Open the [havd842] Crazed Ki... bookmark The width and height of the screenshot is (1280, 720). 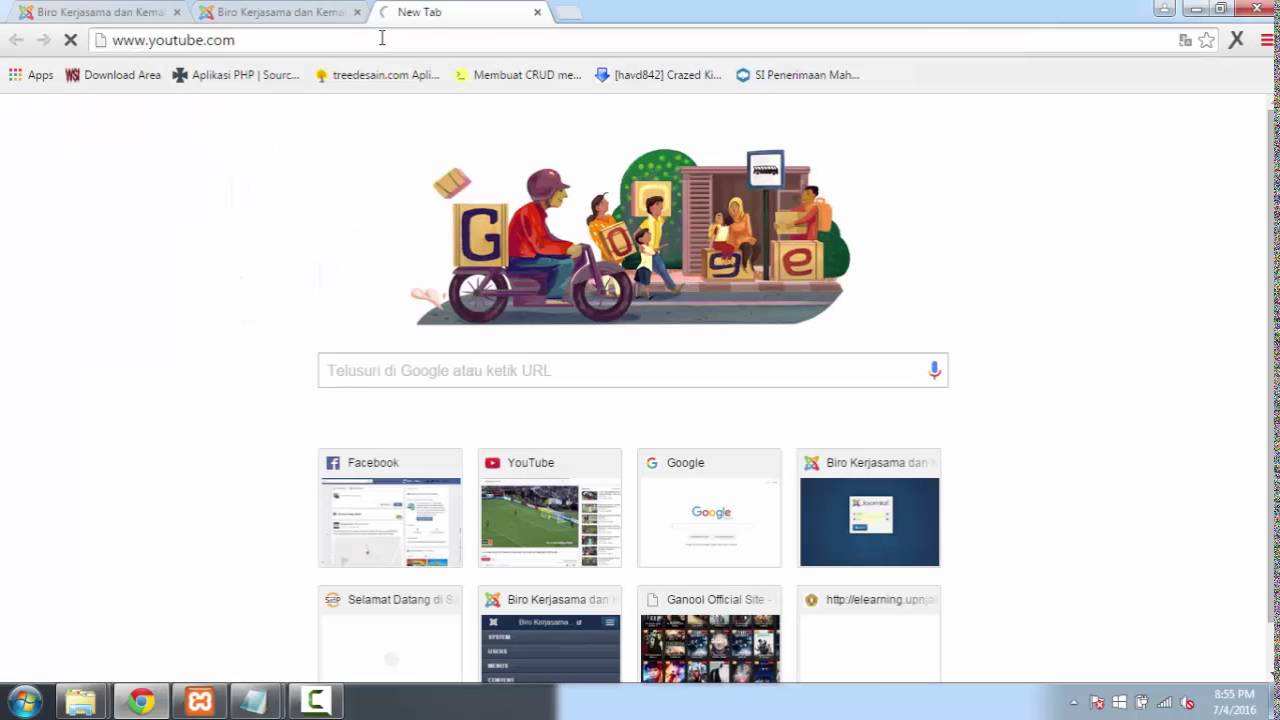click(658, 75)
